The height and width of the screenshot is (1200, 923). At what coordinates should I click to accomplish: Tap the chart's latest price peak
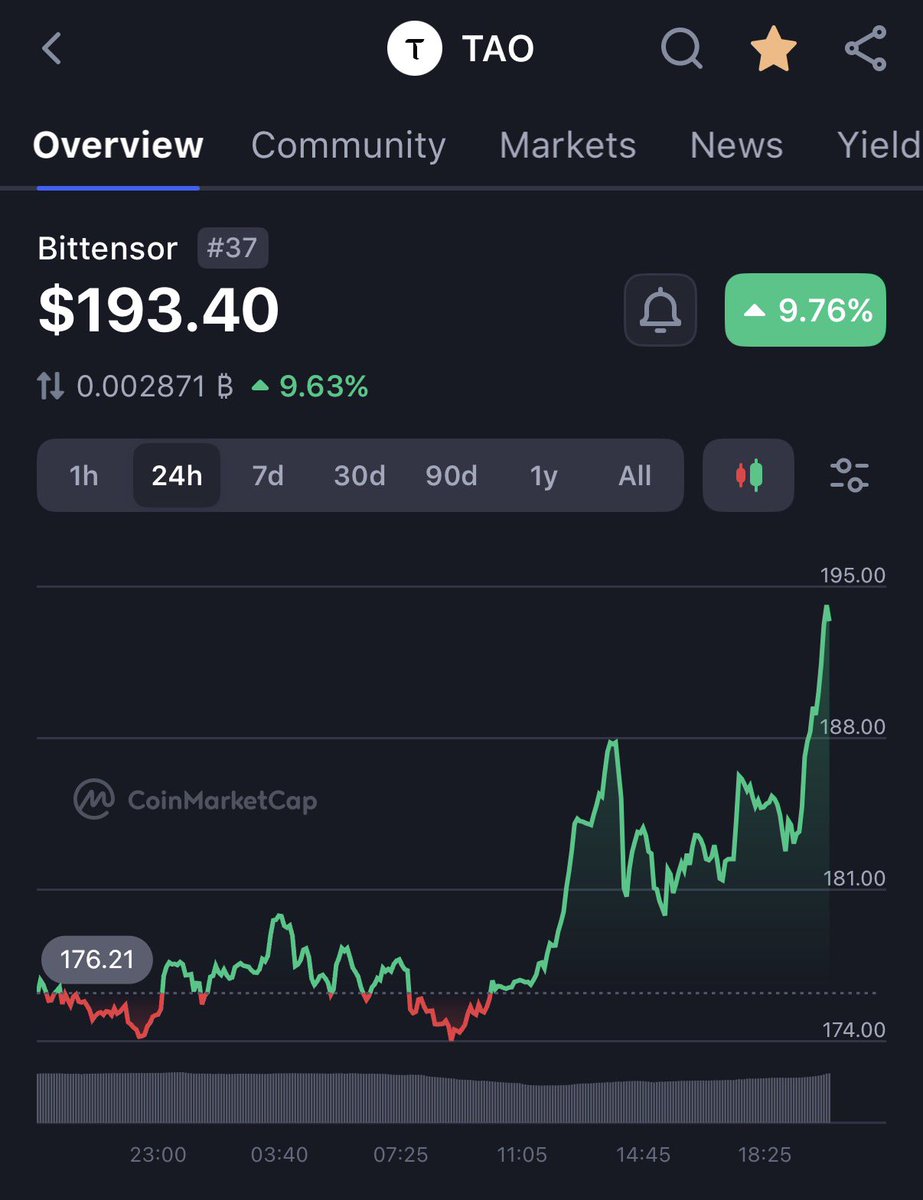pos(827,607)
